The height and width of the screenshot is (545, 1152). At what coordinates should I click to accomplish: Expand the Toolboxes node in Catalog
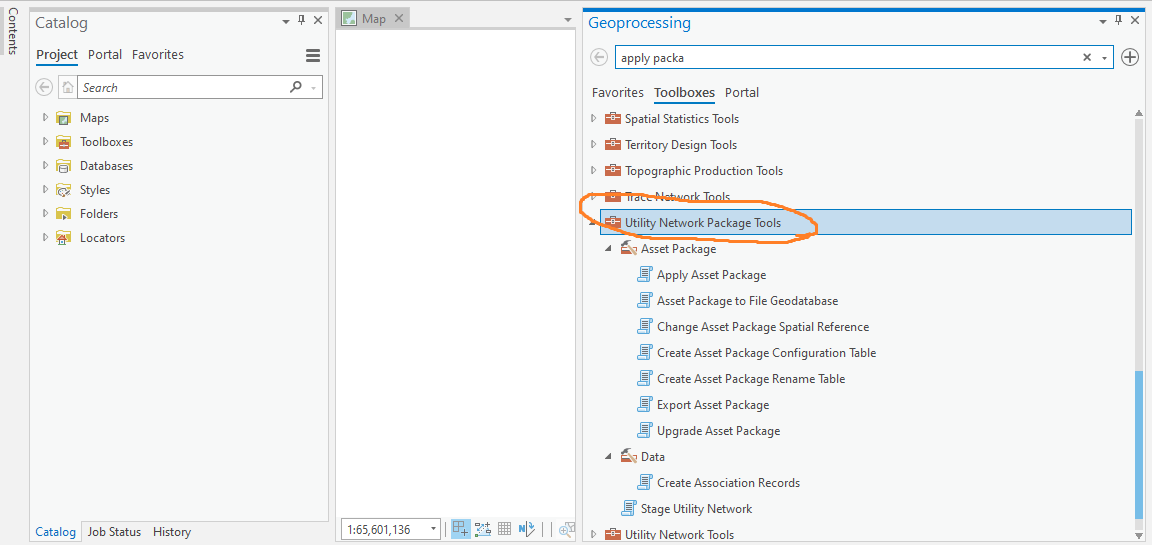46,142
